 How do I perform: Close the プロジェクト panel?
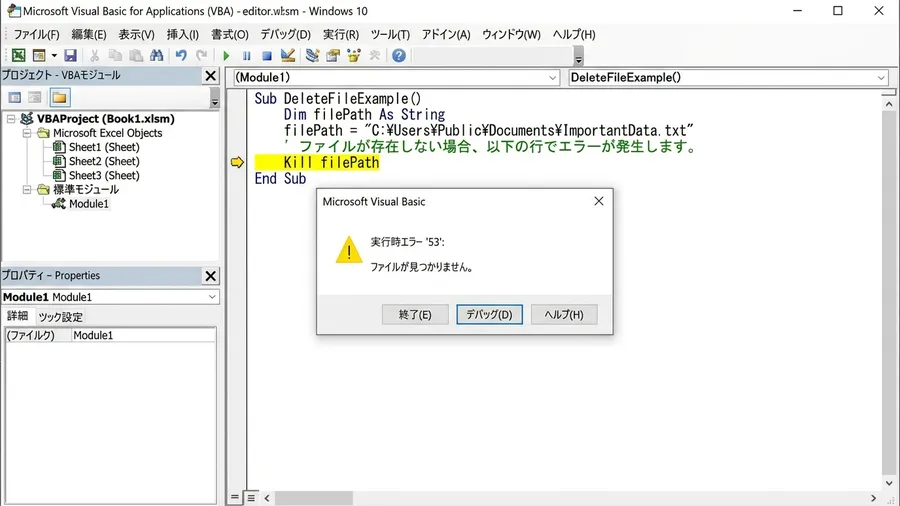pos(211,76)
